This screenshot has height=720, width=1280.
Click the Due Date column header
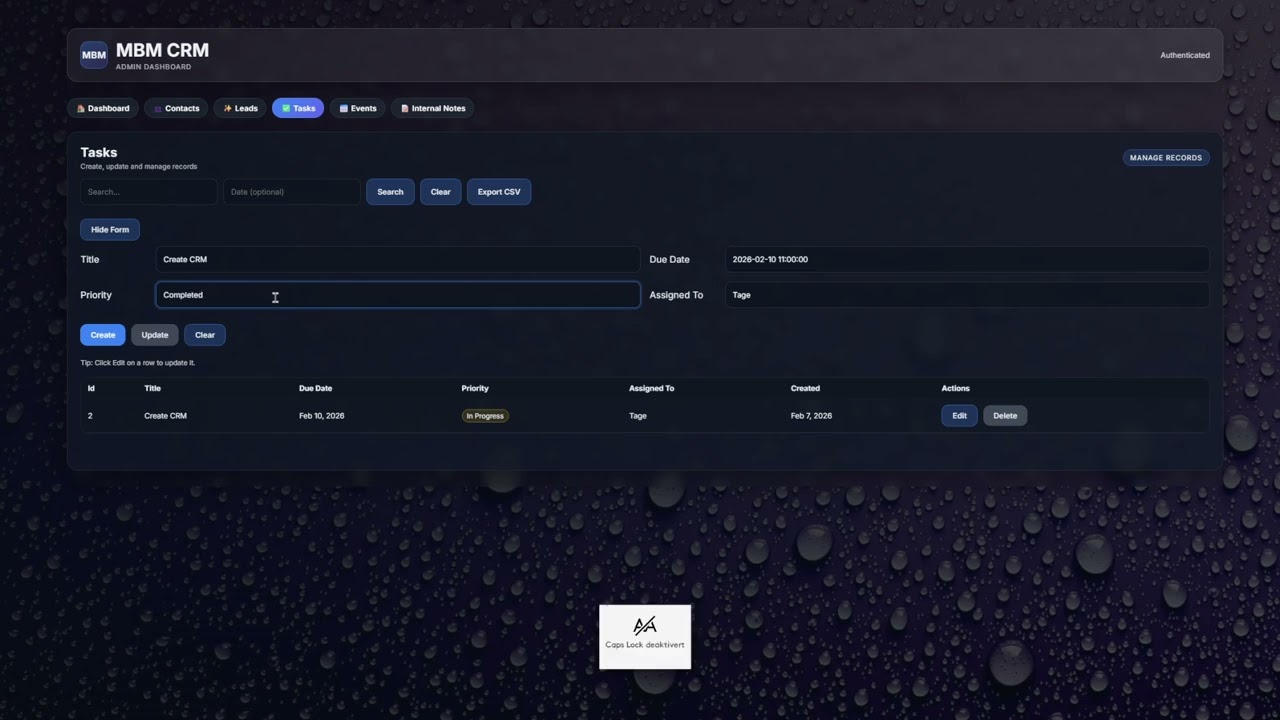click(315, 388)
